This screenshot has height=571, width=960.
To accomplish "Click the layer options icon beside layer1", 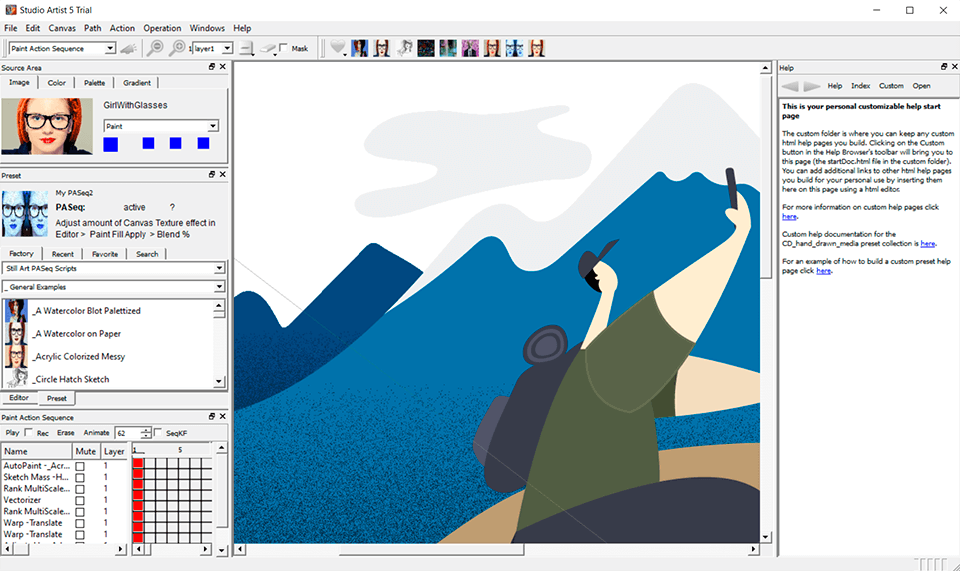I will (247, 48).
